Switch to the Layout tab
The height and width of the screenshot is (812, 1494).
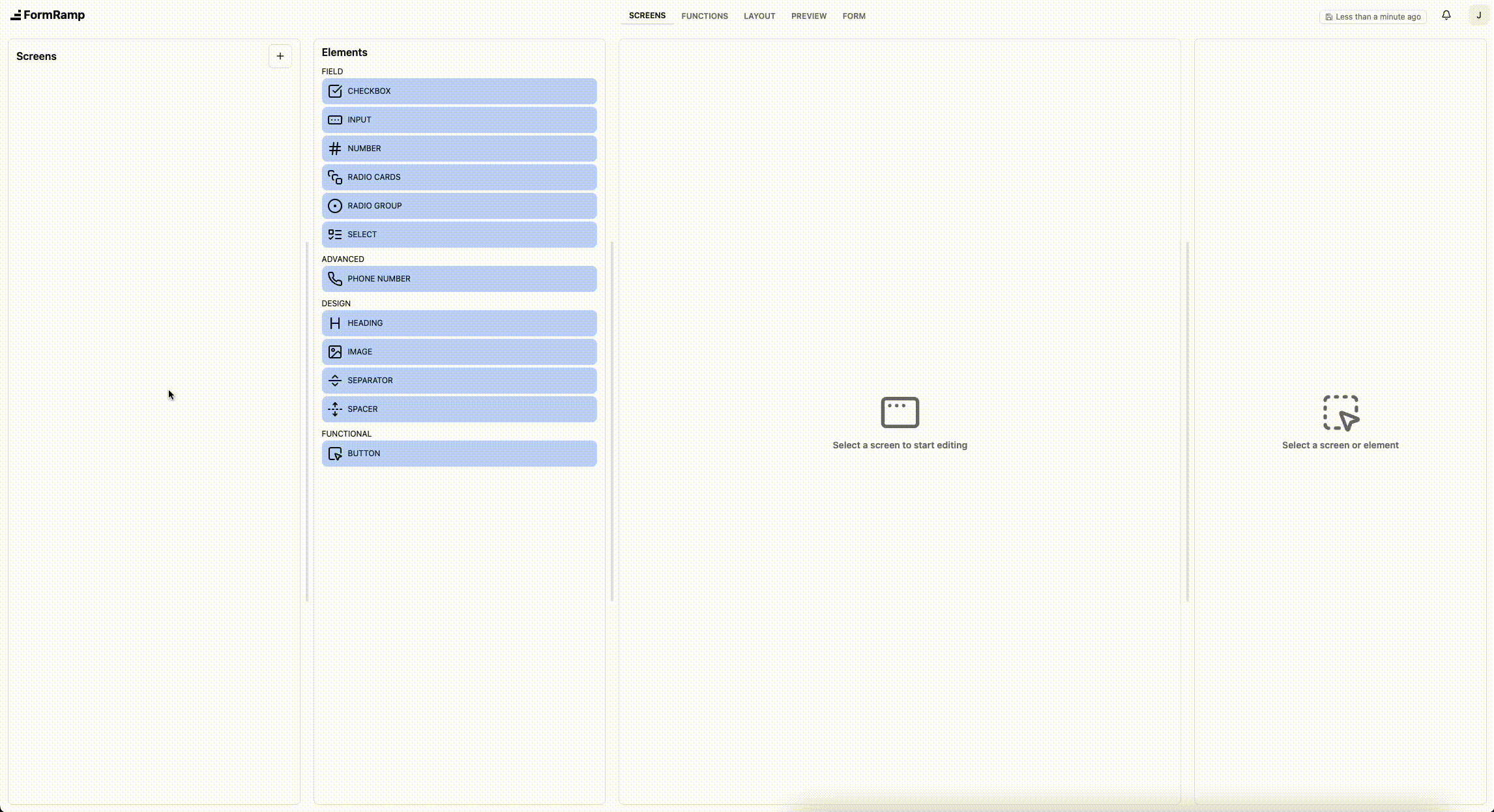coord(759,16)
